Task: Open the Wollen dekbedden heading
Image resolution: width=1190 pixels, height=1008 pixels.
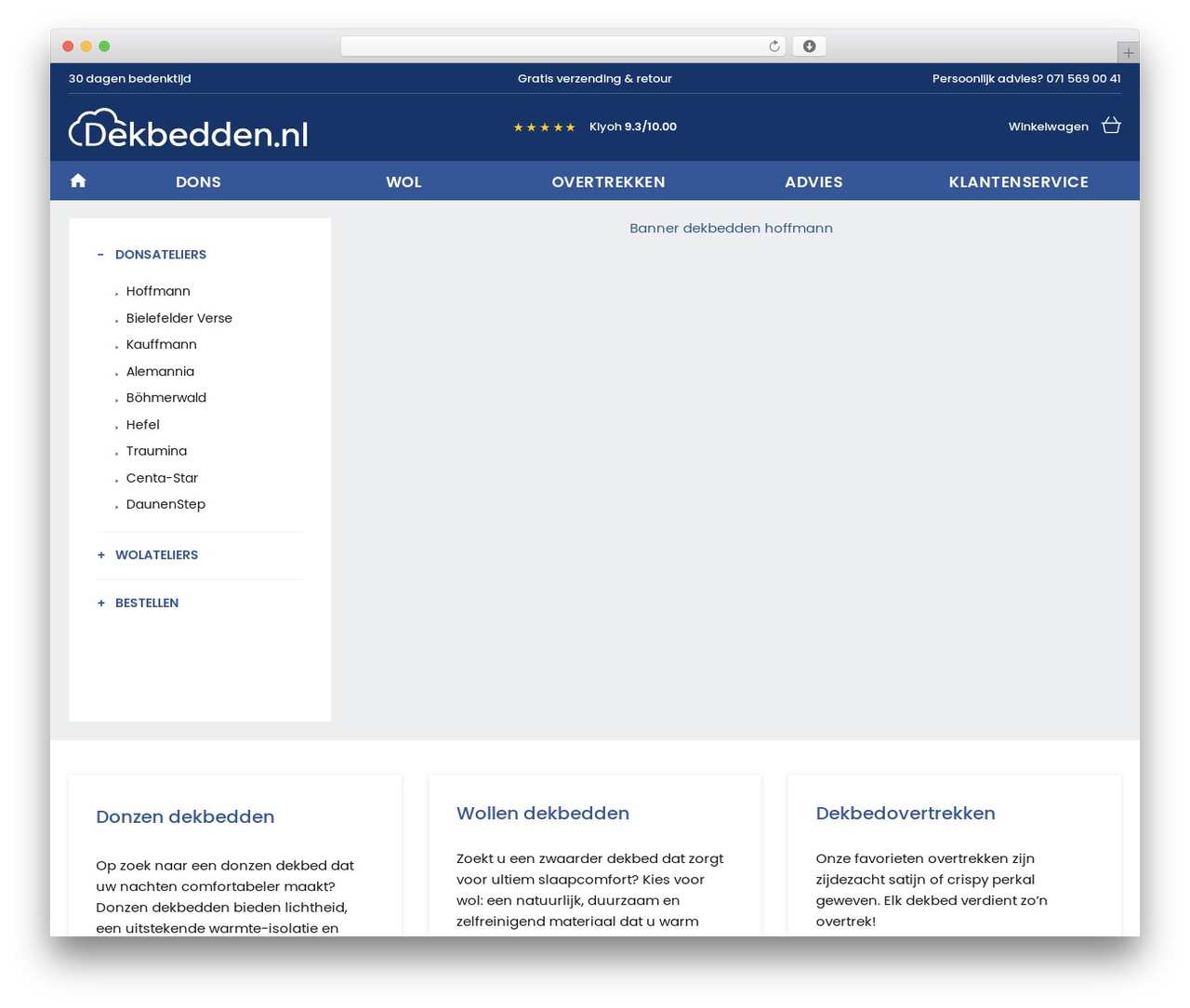Action: (x=543, y=813)
